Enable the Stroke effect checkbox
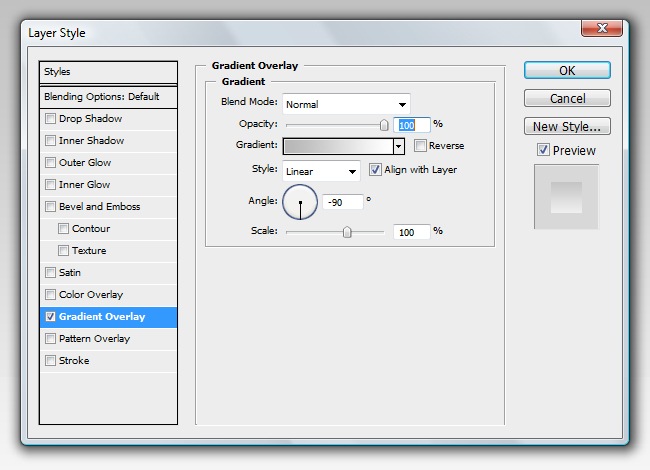Screen dimensions: 650x470 (x=51, y=361)
